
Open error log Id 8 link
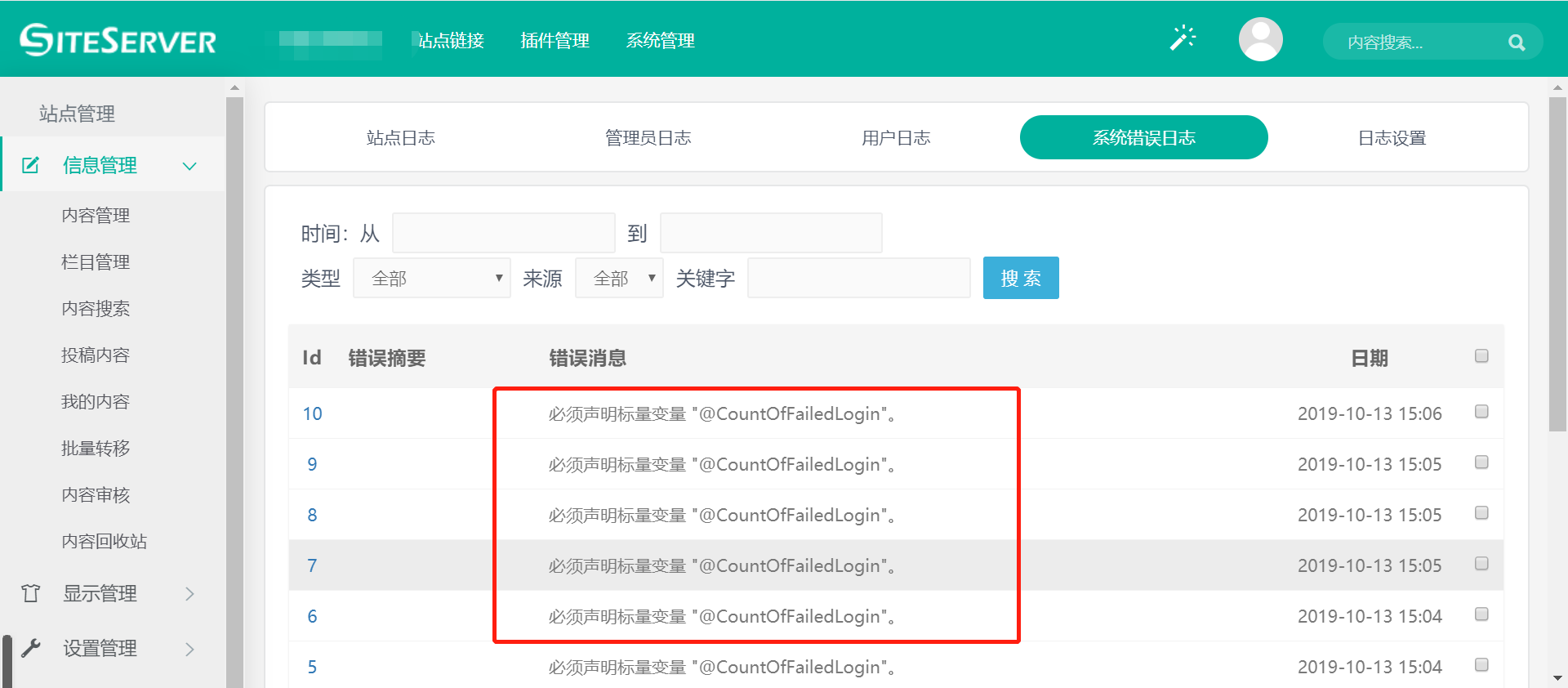pyautogui.click(x=312, y=515)
